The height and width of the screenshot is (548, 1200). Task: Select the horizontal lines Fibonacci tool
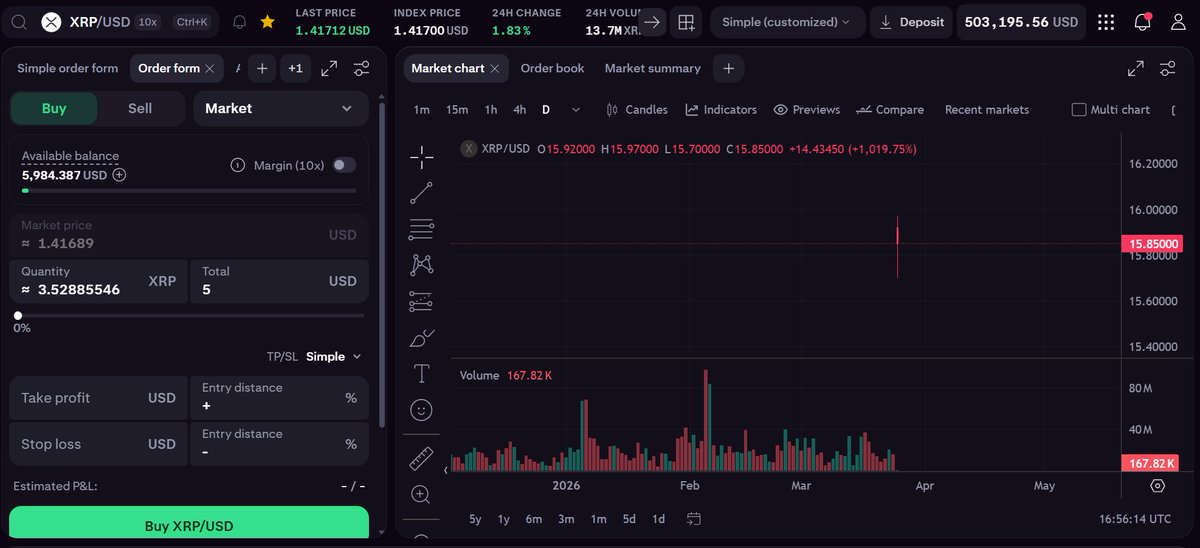(422, 229)
